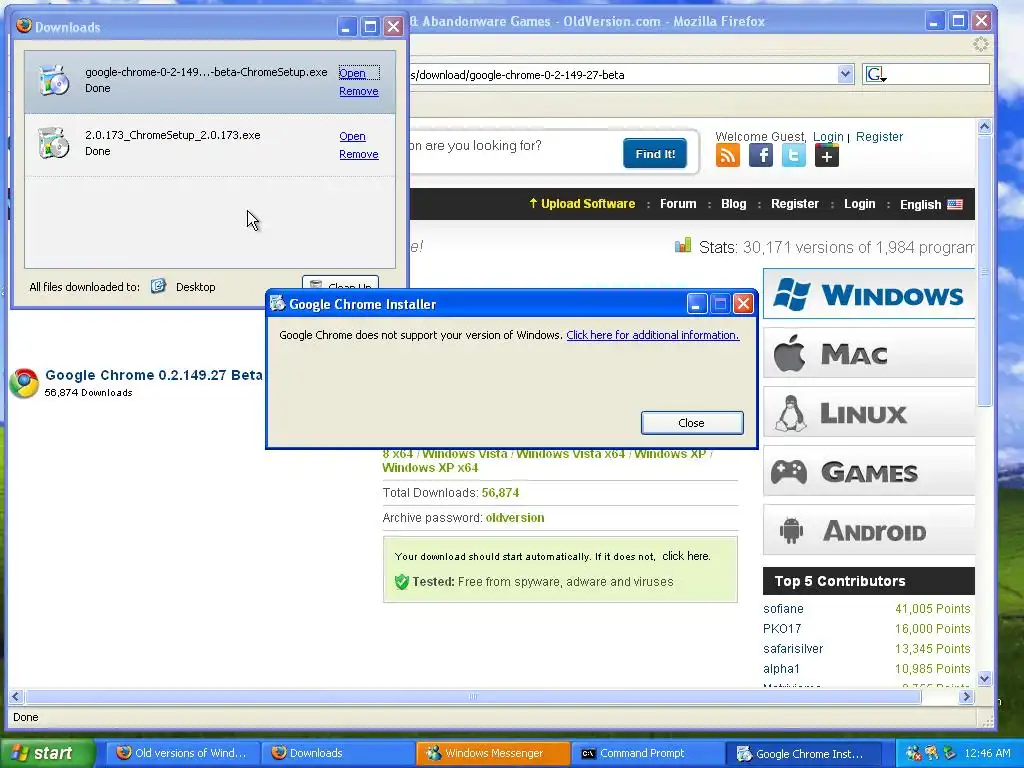Open the Windows category tile
The height and width of the screenshot is (768, 1024).
pos(869,295)
